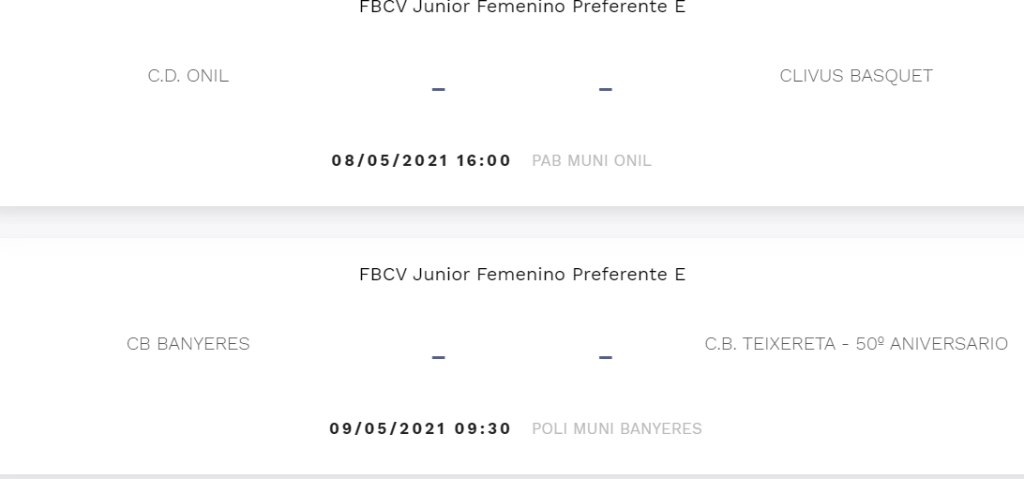Click the 16:00 kickoff time
1024x479 pixels.
tap(484, 161)
